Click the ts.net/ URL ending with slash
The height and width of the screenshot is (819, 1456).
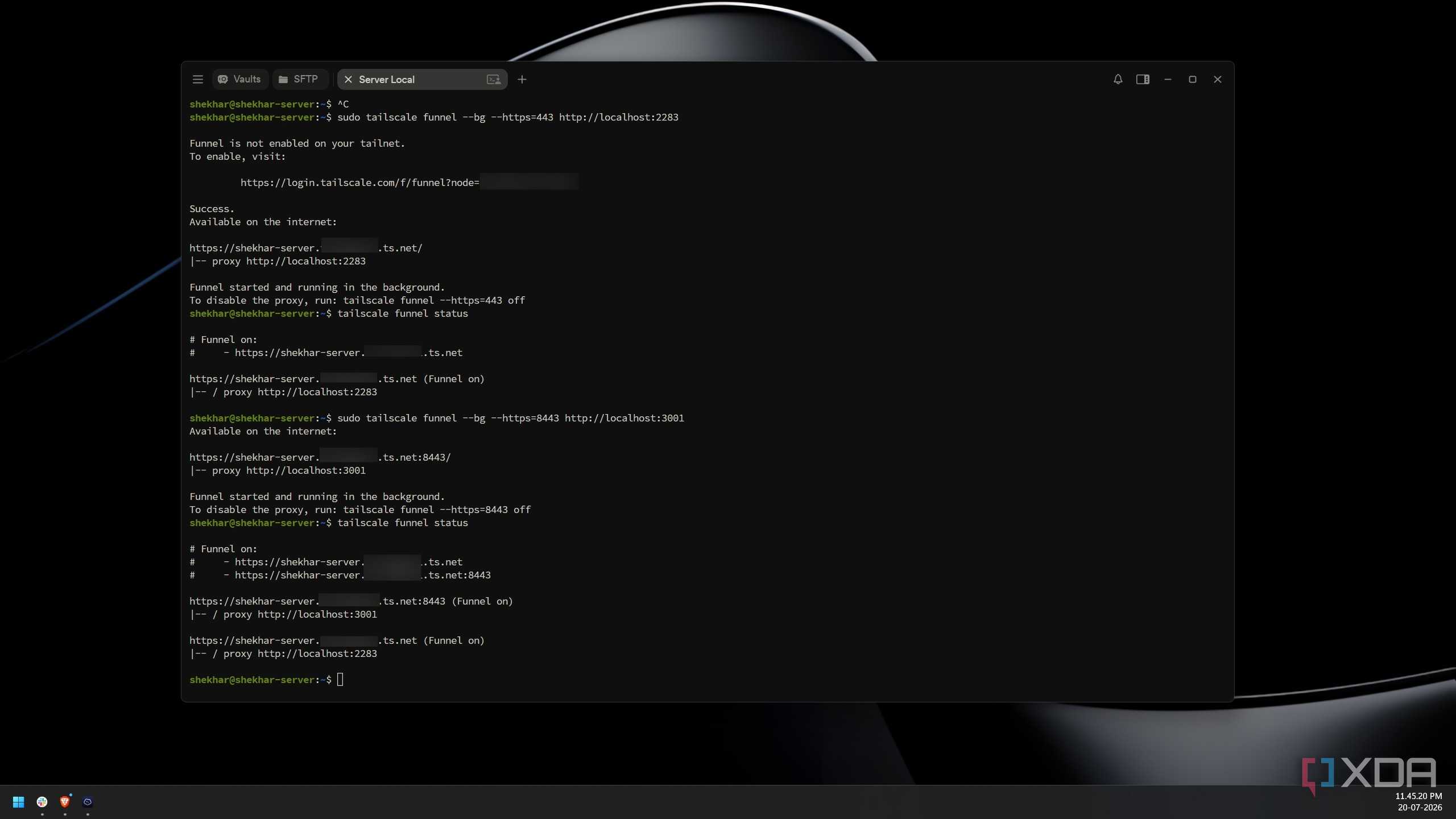(305, 248)
